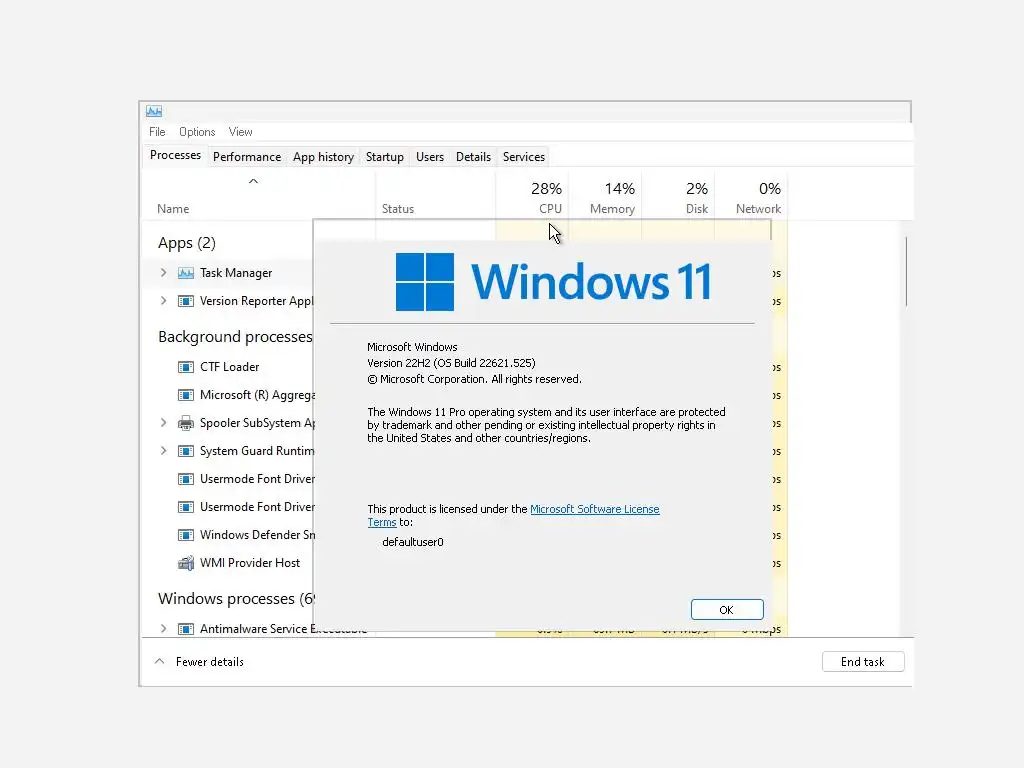Viewport: 1024px width, 768px height.
Task: Click the WMI Provider Host icon
Action: [186, 563]
